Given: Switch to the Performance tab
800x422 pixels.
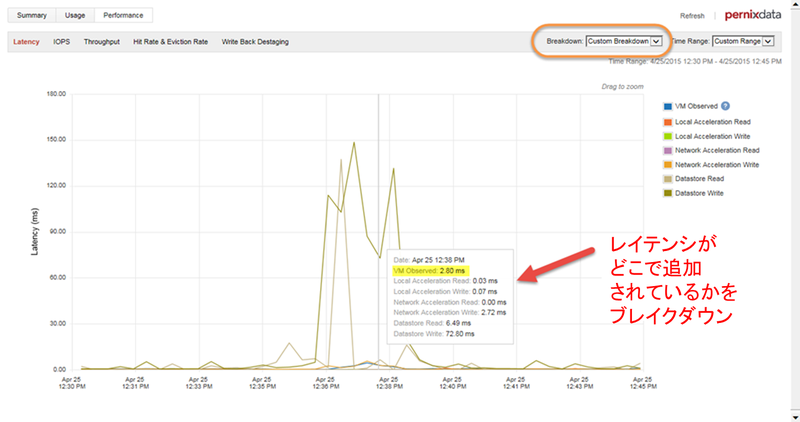Looking at the screenshot, I should [x=123, y=15].
